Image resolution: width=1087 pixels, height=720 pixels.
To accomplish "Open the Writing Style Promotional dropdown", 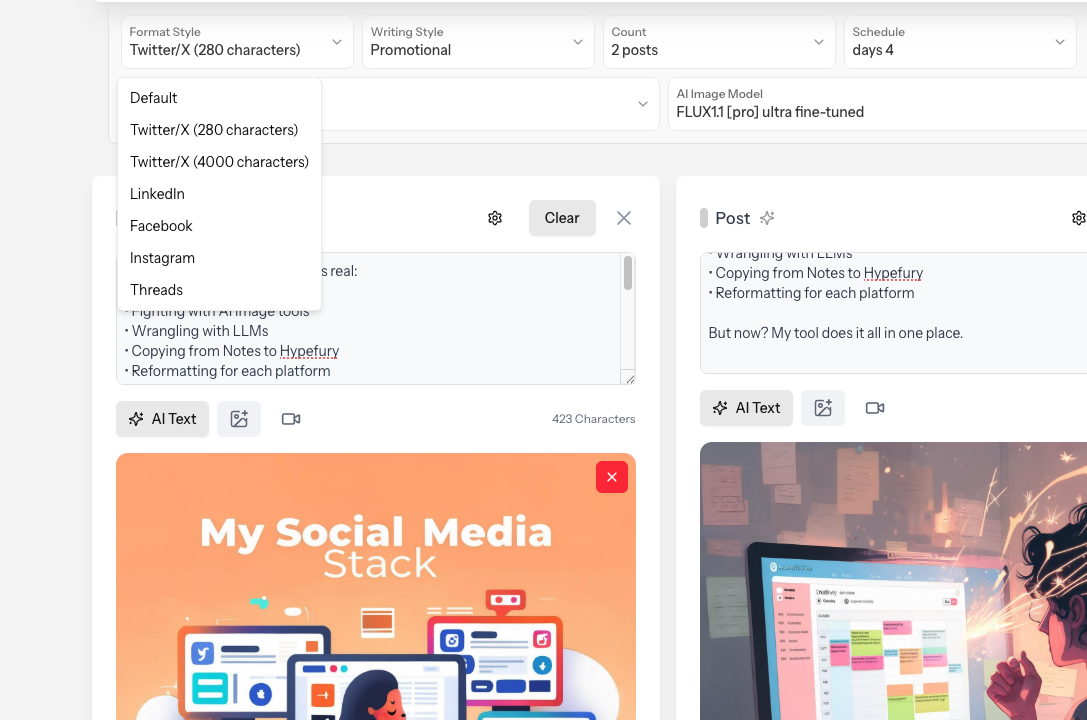I will click(x=478, y=42).
